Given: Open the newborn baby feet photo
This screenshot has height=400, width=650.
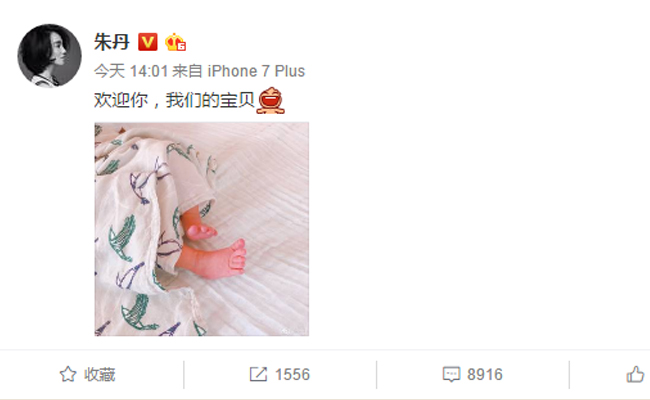Looking at the screenshot, I should click(x=201, y=229).
